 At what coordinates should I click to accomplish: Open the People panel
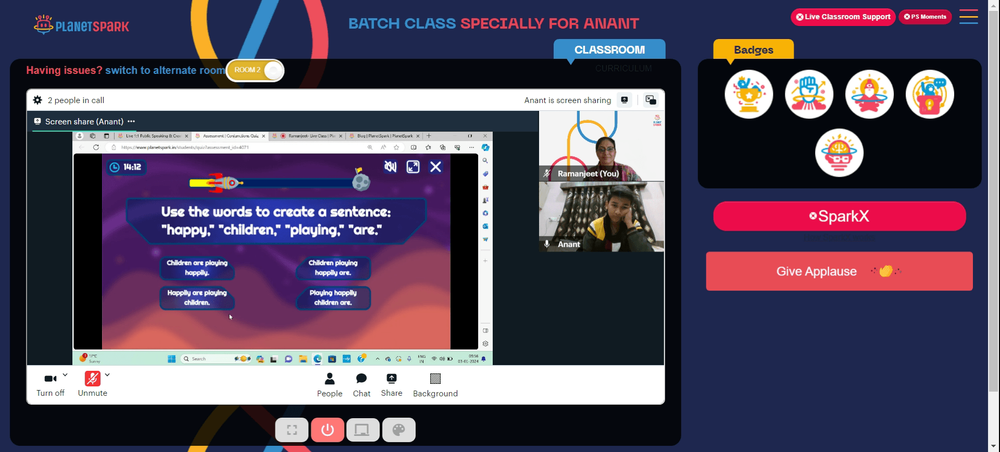pyautogui.click(x=330, y=385)
